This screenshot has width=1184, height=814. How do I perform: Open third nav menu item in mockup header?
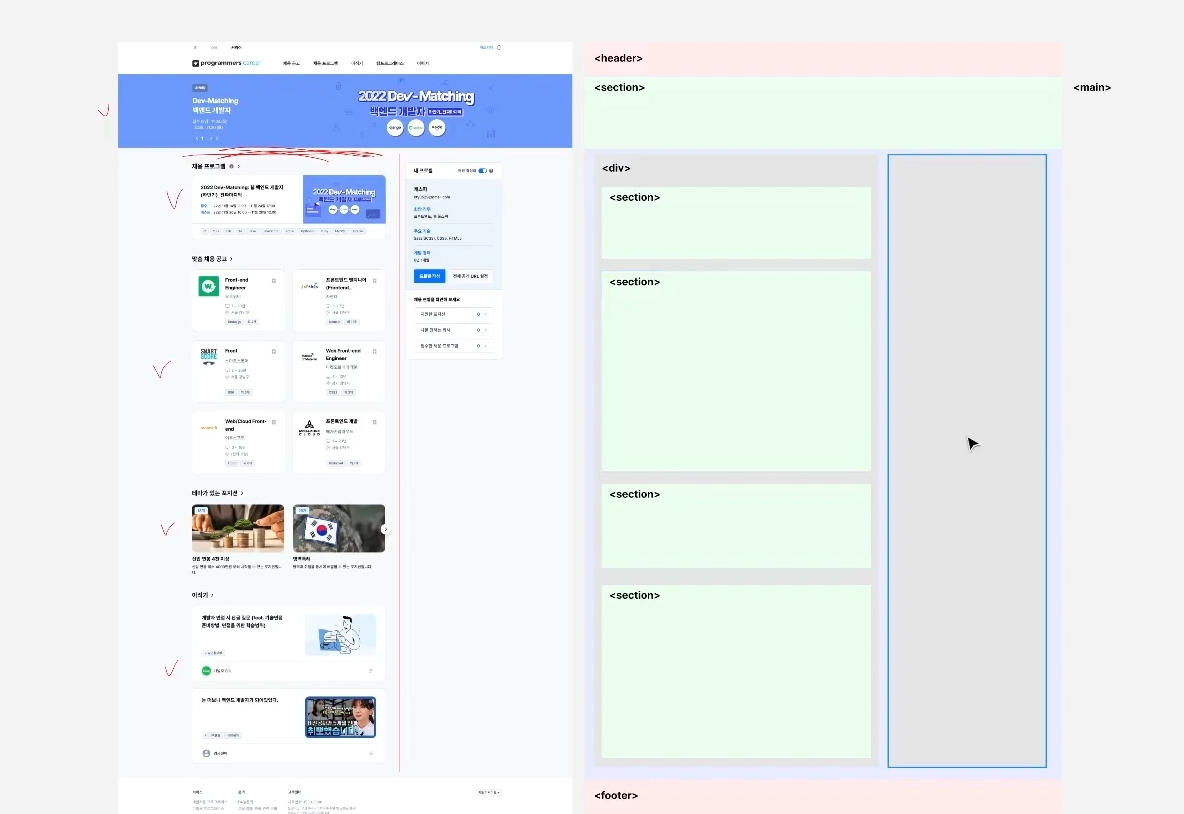pyautogui.click(x=357, y=63)
